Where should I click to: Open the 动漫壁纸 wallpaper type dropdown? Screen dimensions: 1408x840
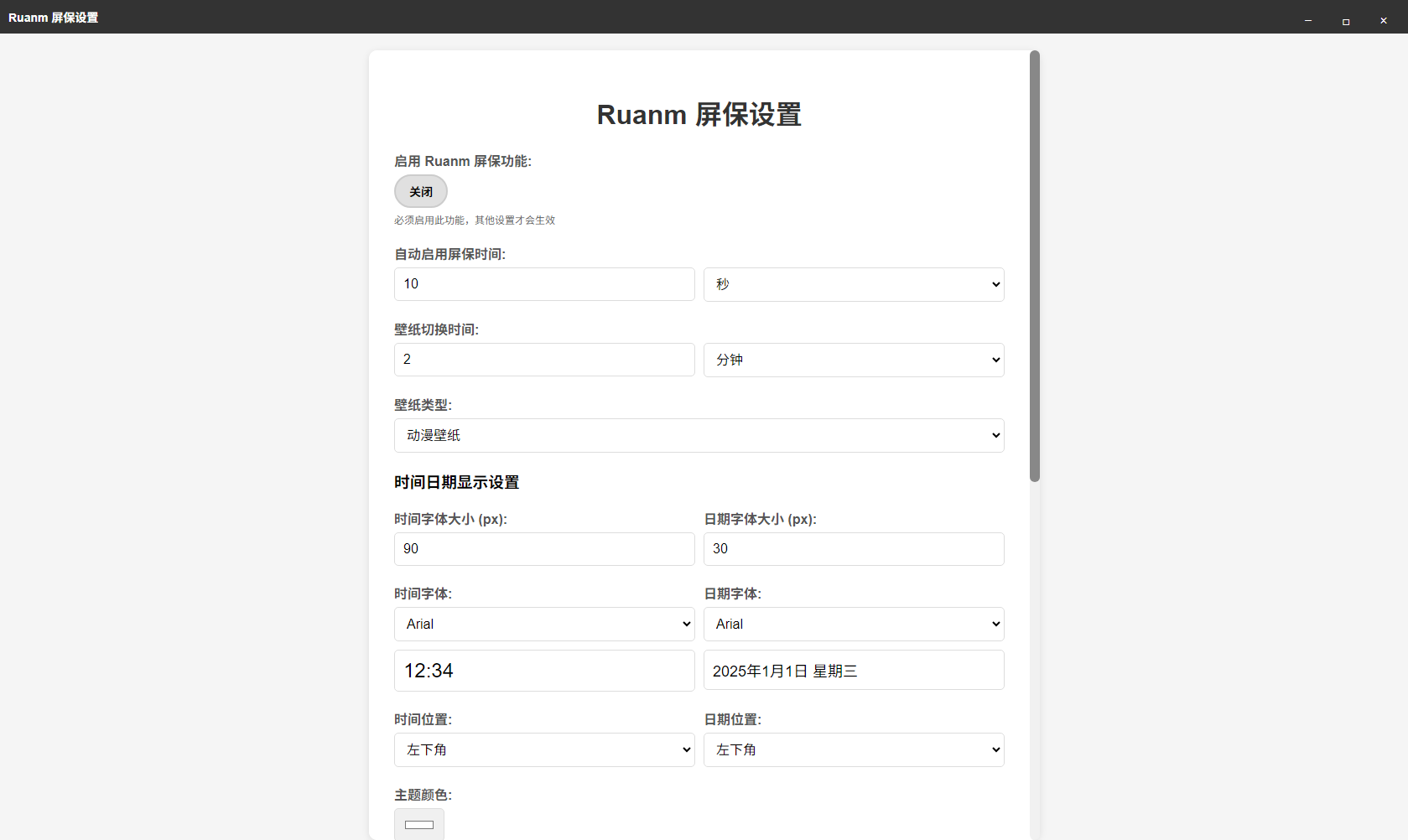[699, 435]
